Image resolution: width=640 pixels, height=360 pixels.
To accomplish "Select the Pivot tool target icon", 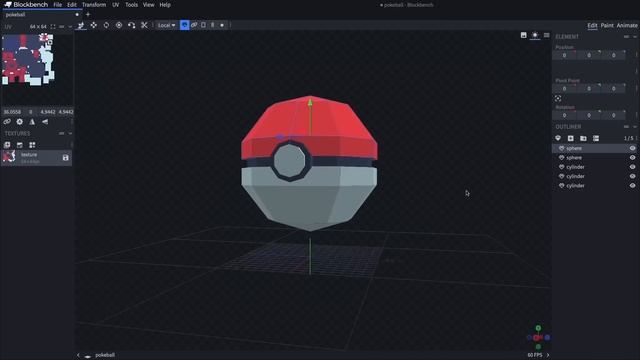I will tap(119, 25).
